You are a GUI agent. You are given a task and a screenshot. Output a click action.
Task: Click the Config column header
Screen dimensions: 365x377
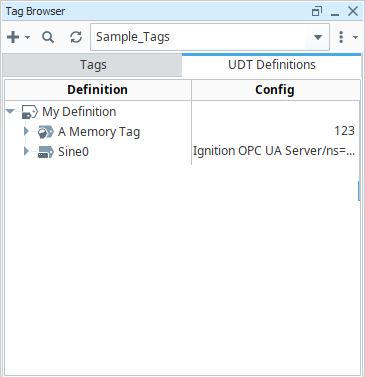pos(275,90)
